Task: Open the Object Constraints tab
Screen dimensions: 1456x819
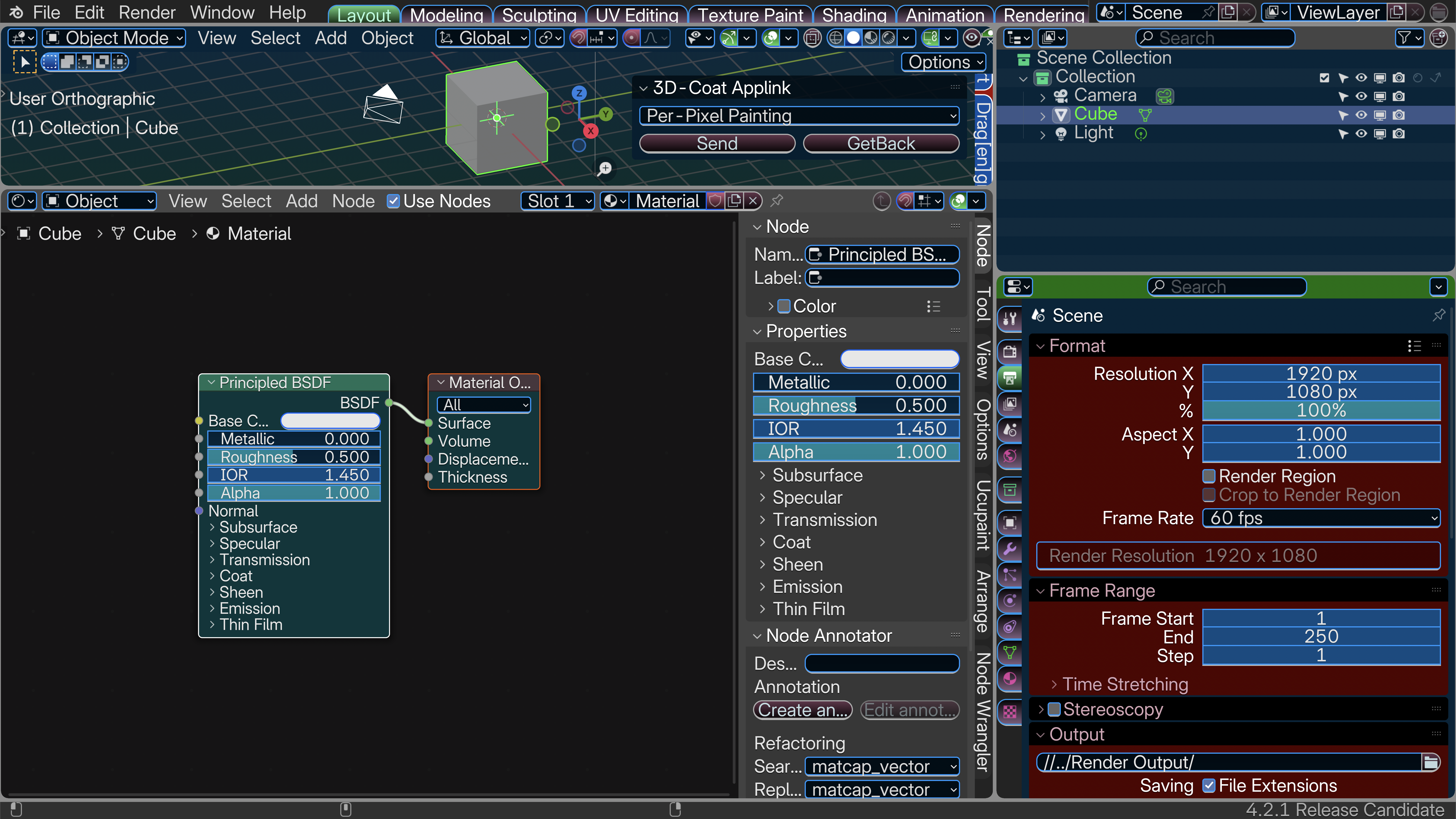Action: pos(1009,627)
